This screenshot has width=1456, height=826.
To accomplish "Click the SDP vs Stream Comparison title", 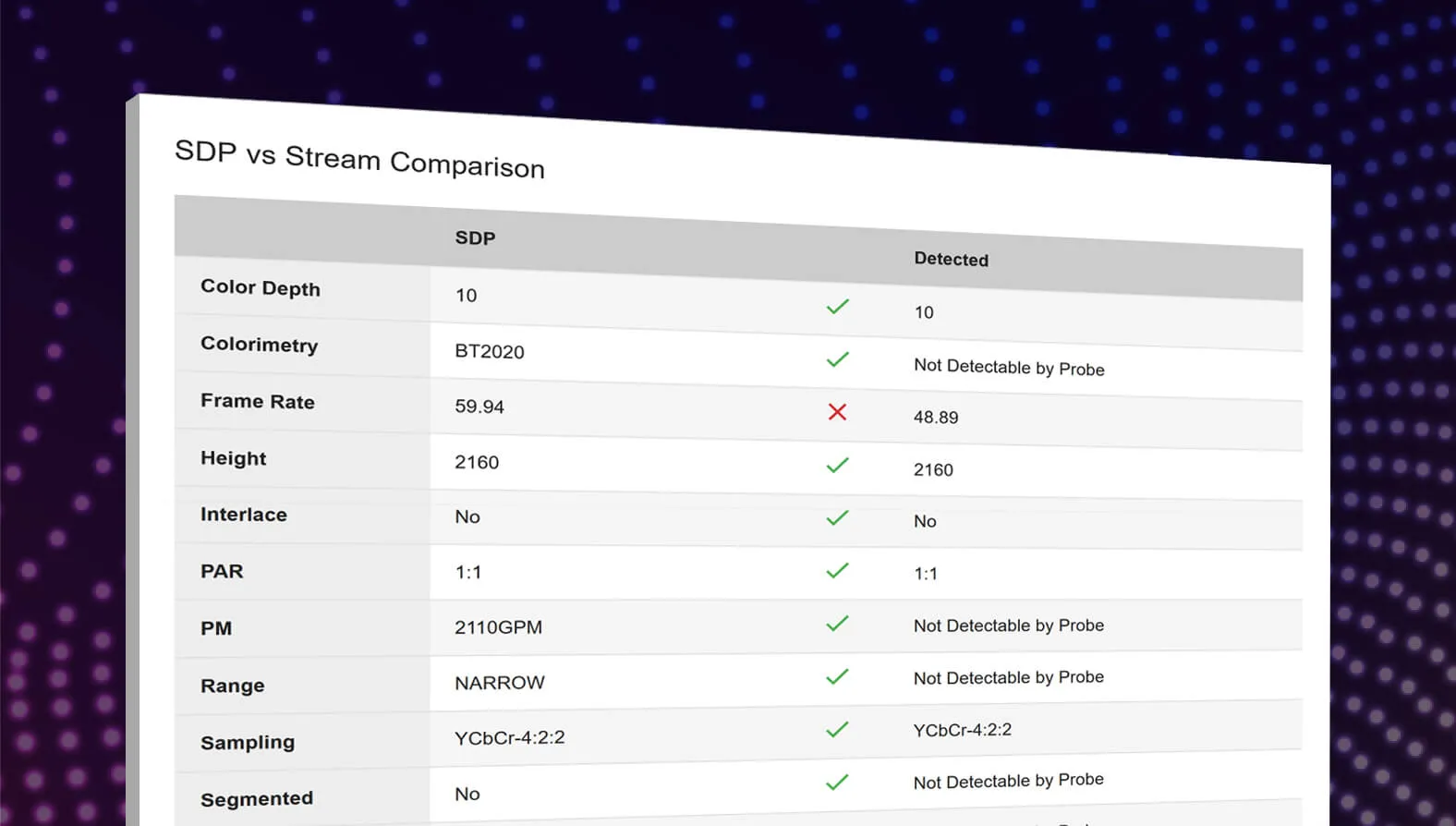I will point(359,159).
